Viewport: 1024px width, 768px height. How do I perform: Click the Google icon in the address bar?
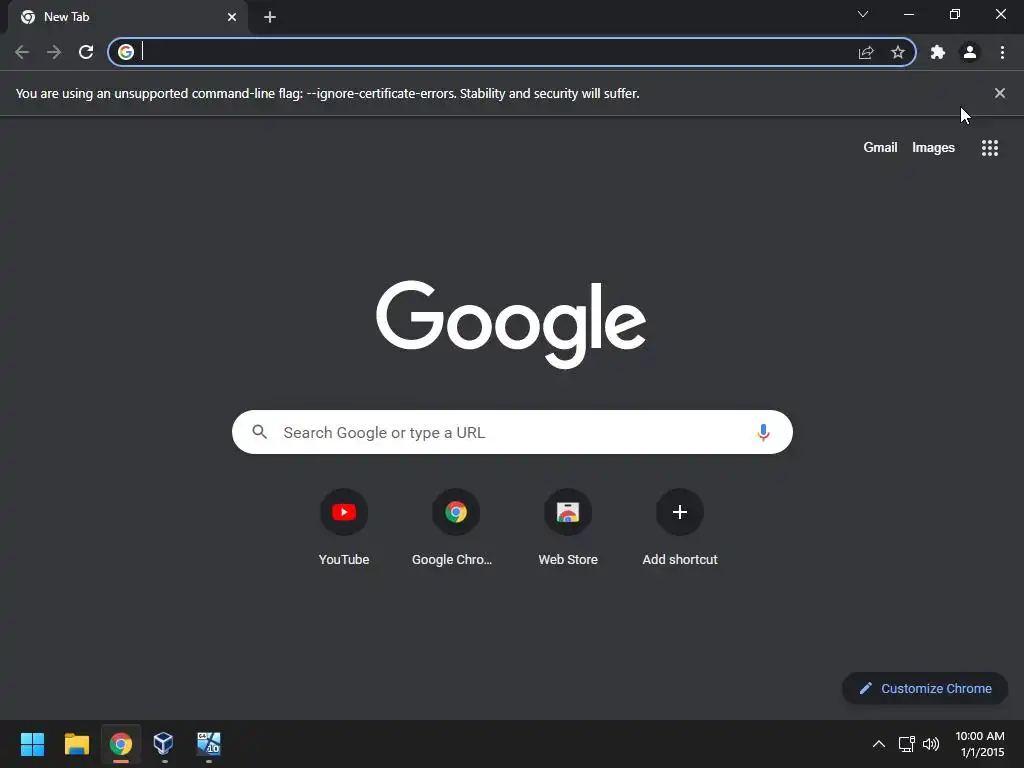126,52
